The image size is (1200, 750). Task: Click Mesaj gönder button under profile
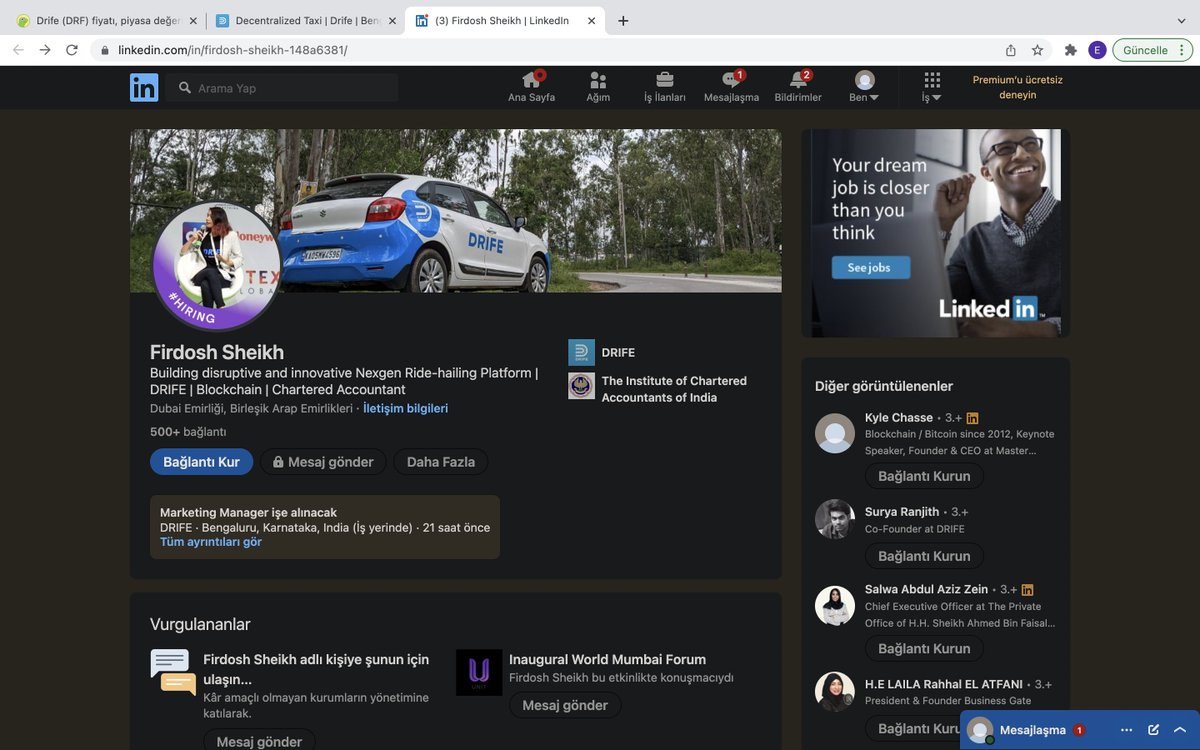323,462
